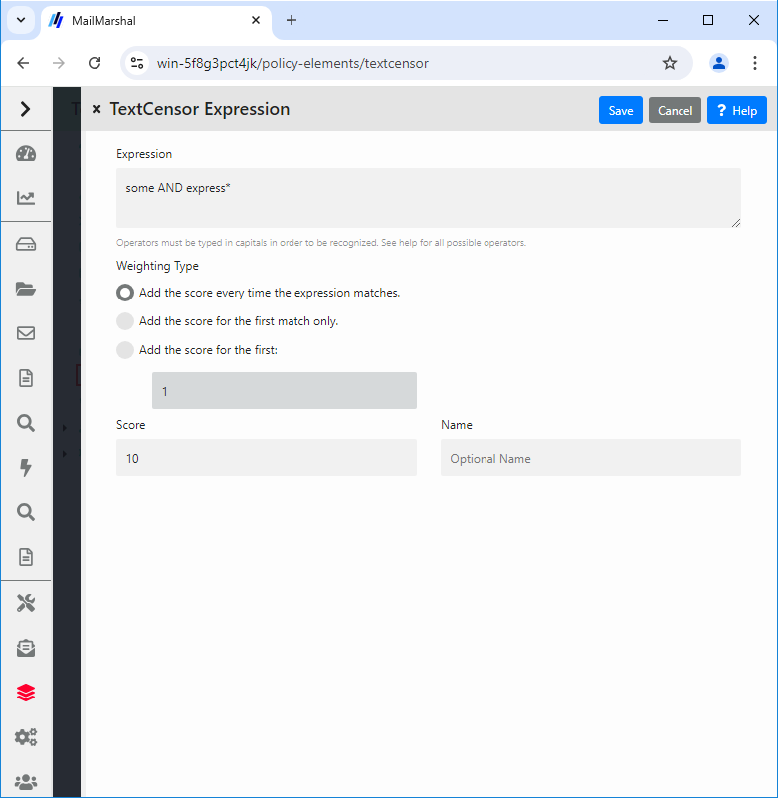Image resolution: width=778 pixels, height=798 pixels.
Task: Go back with the browser back arrow
Action: pos(23,63)
